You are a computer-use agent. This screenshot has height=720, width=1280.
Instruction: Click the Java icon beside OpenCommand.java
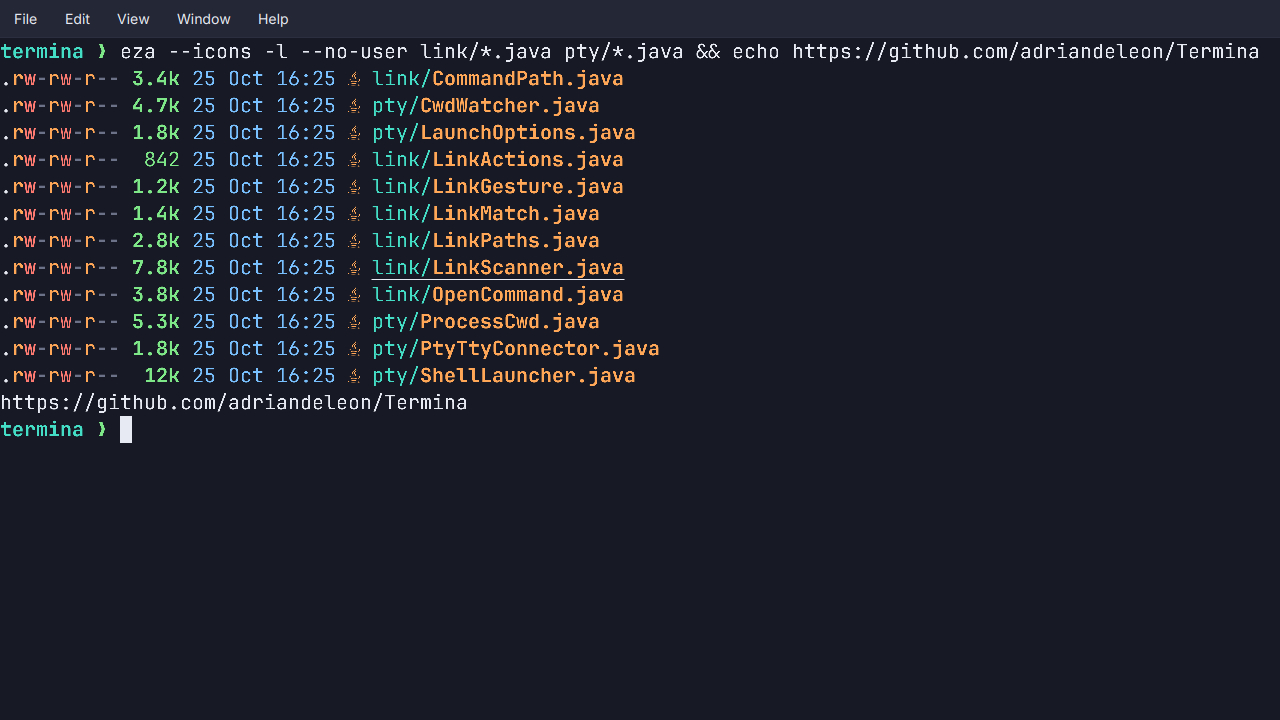click(x=354, y=295)
